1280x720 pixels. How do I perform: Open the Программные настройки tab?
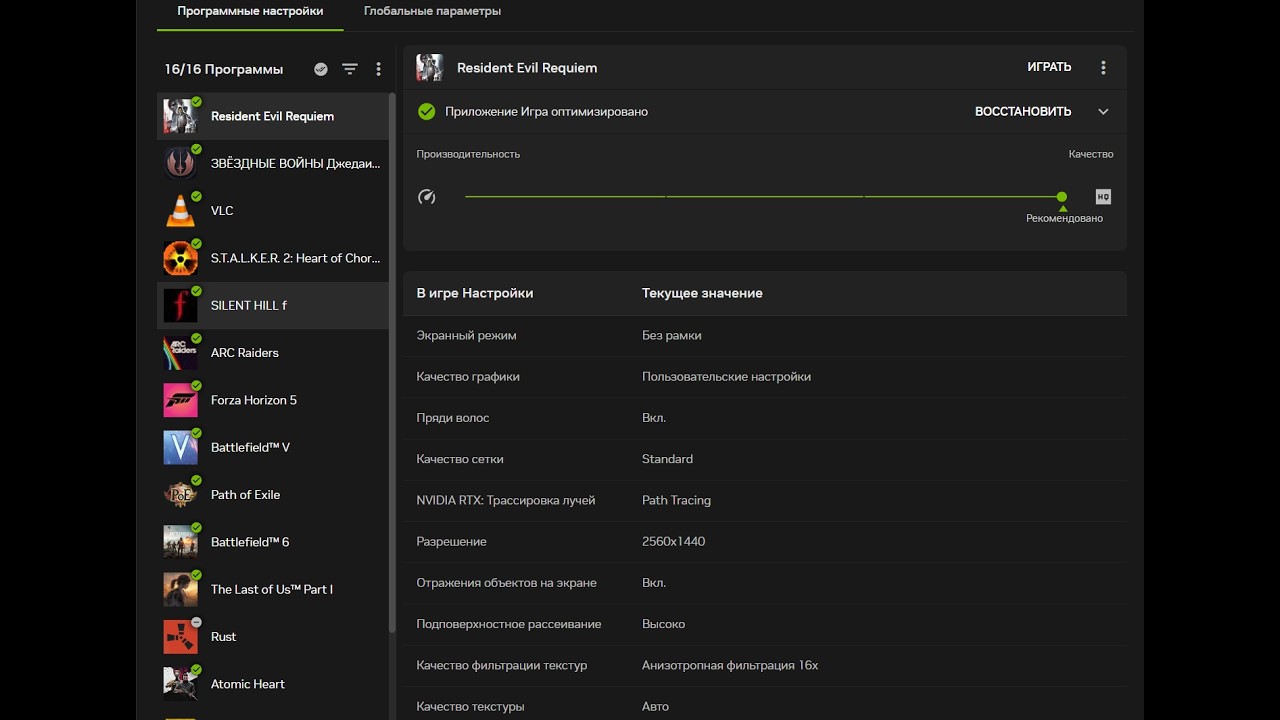pyautogui.click(x=250, y=11)
